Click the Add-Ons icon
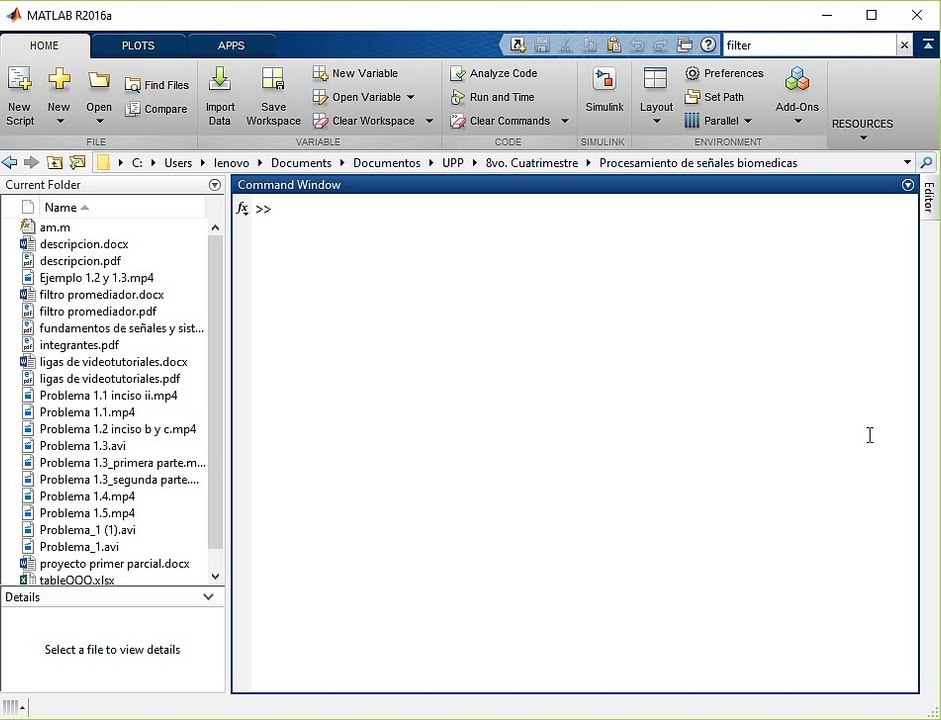Viewport: 941px width, 720px height. click(797, 79)
